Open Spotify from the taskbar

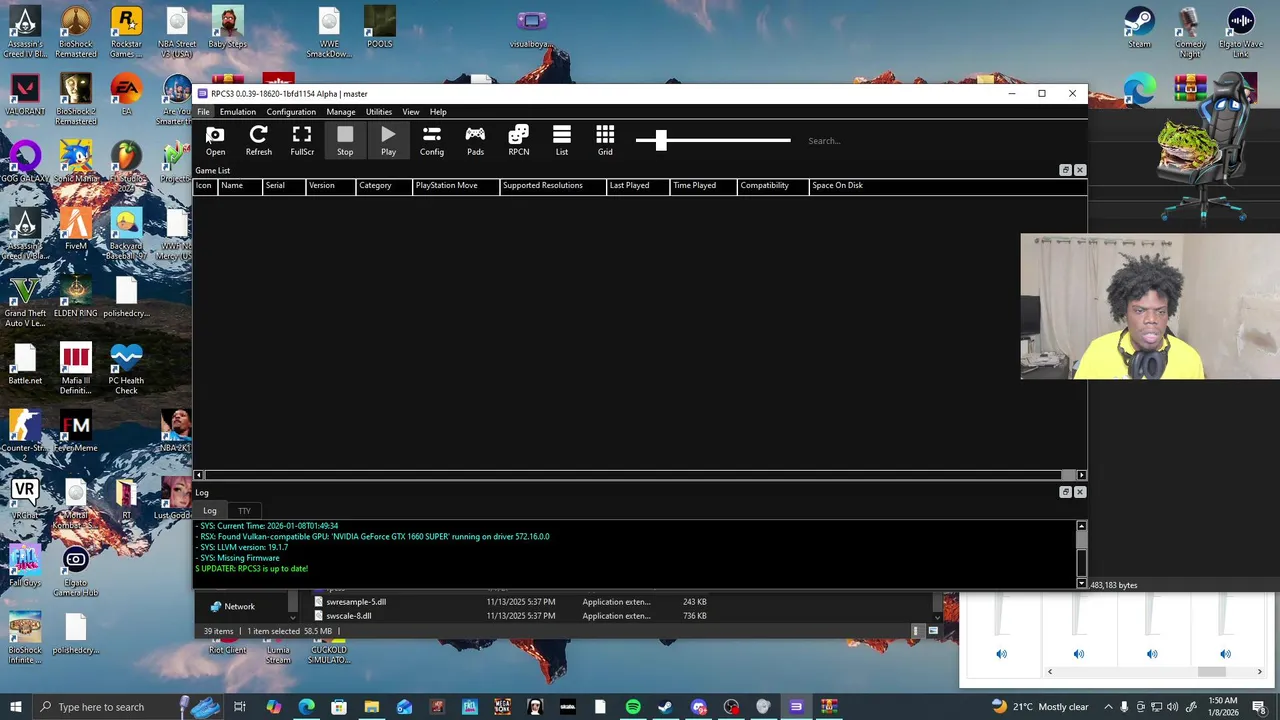633,707
